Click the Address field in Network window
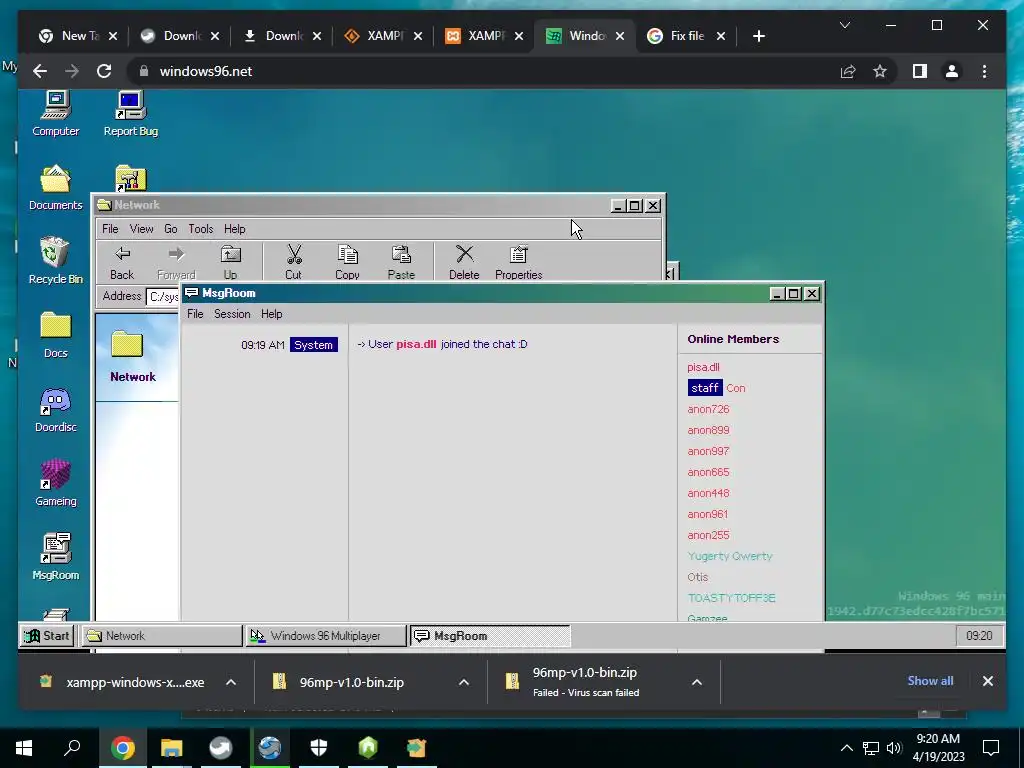Image resolution: width=1024 pixels, height=768 pixels. 163,297
